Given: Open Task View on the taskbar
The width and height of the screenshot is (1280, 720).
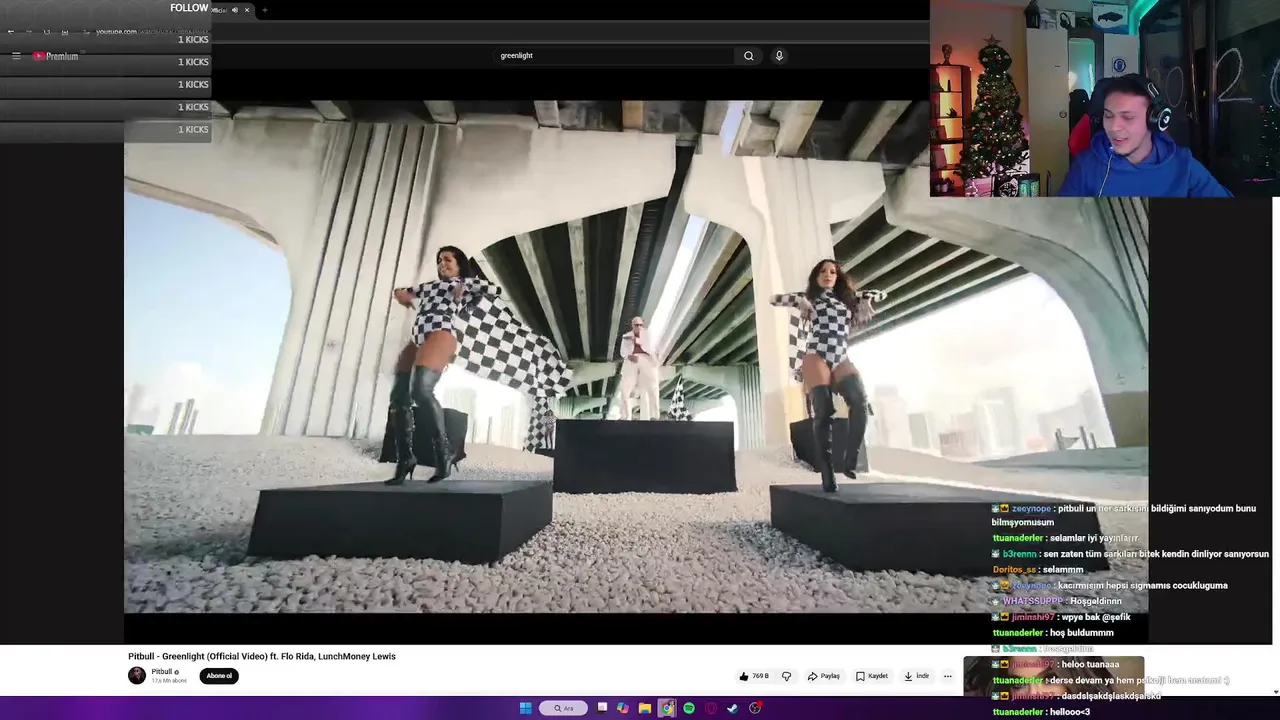Looking at the screenshot, I should point(602,708).
